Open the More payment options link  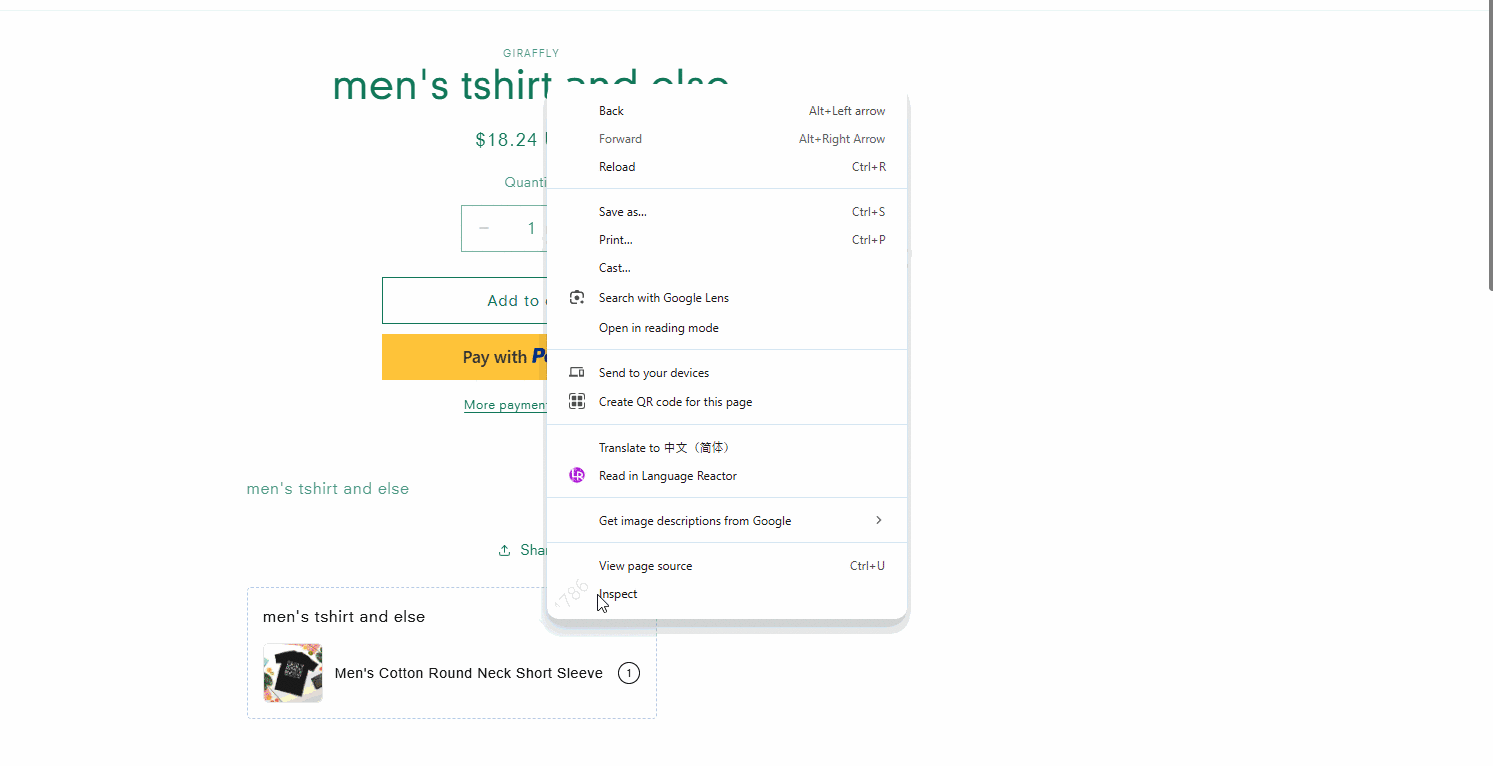point(506,405)
